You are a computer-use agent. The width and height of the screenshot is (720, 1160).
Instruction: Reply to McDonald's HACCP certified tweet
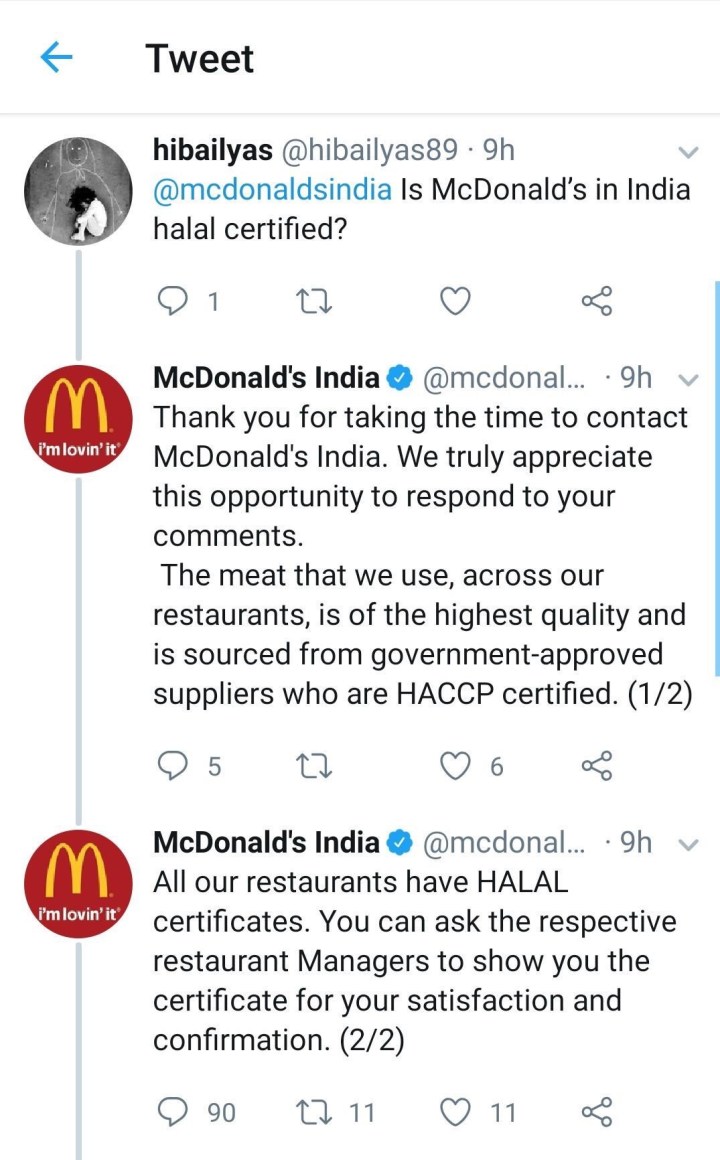point(175,767)
